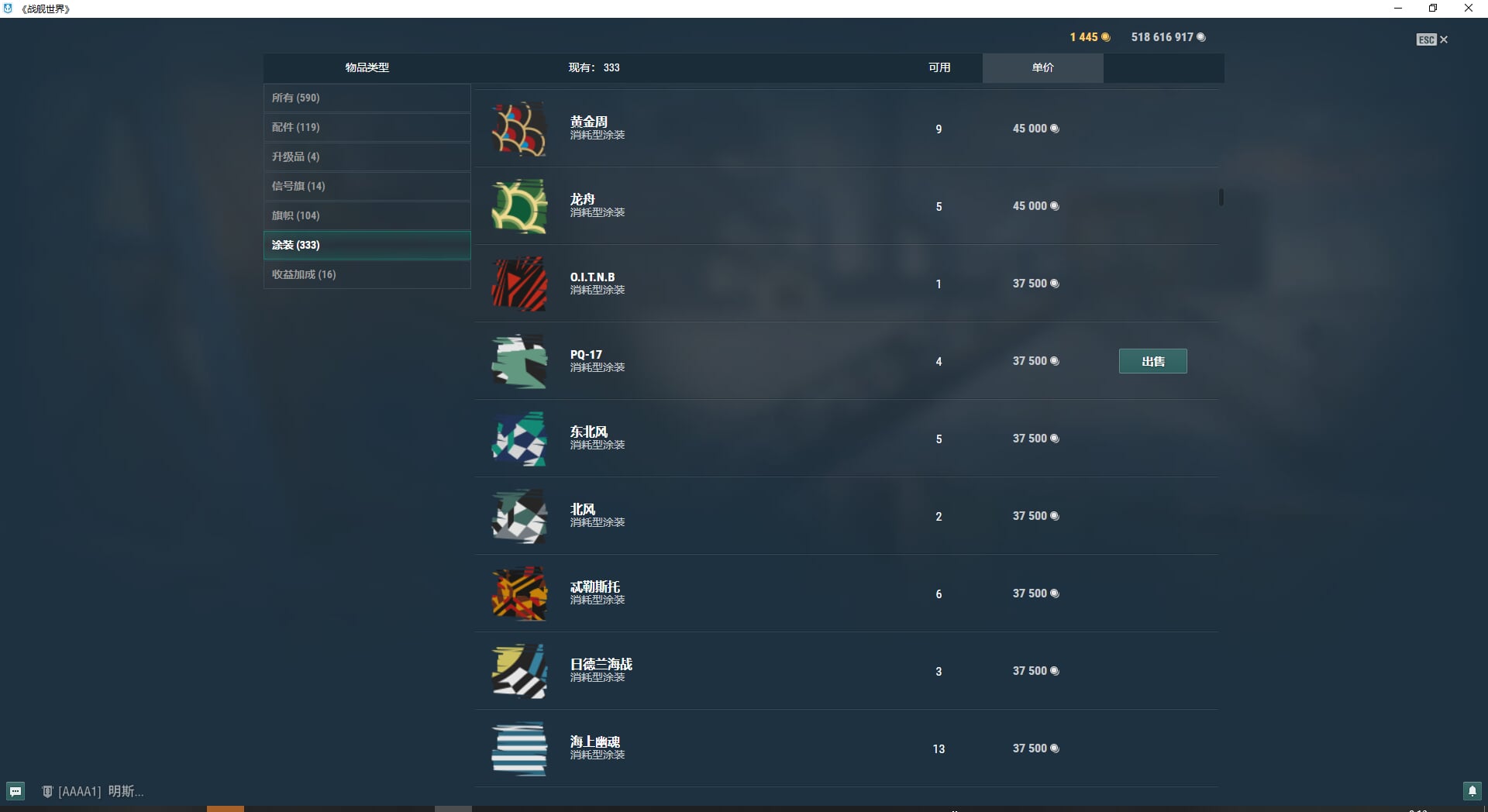Select the 龙舟 green camouflage icon
This screenshot has width=1488, height=812.
coord(519,206)
